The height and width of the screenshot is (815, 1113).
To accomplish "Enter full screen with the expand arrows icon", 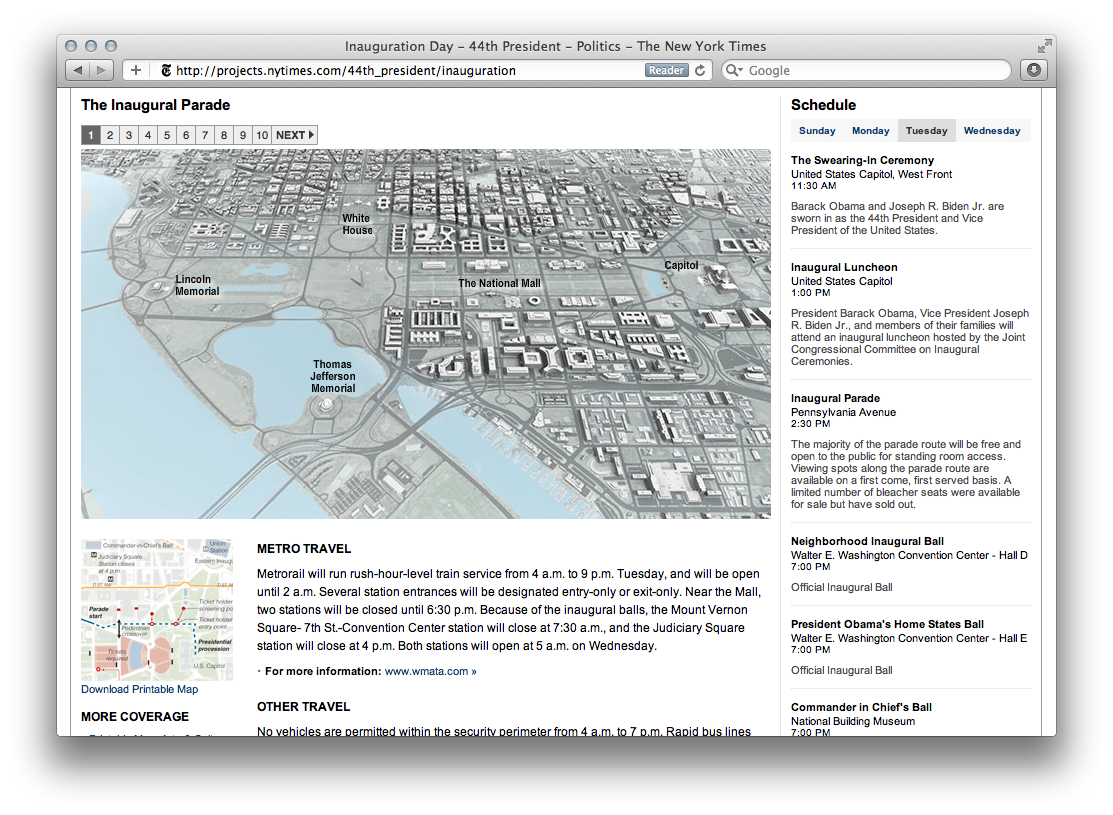I will pyautogui.click(x=1044, y=46).
